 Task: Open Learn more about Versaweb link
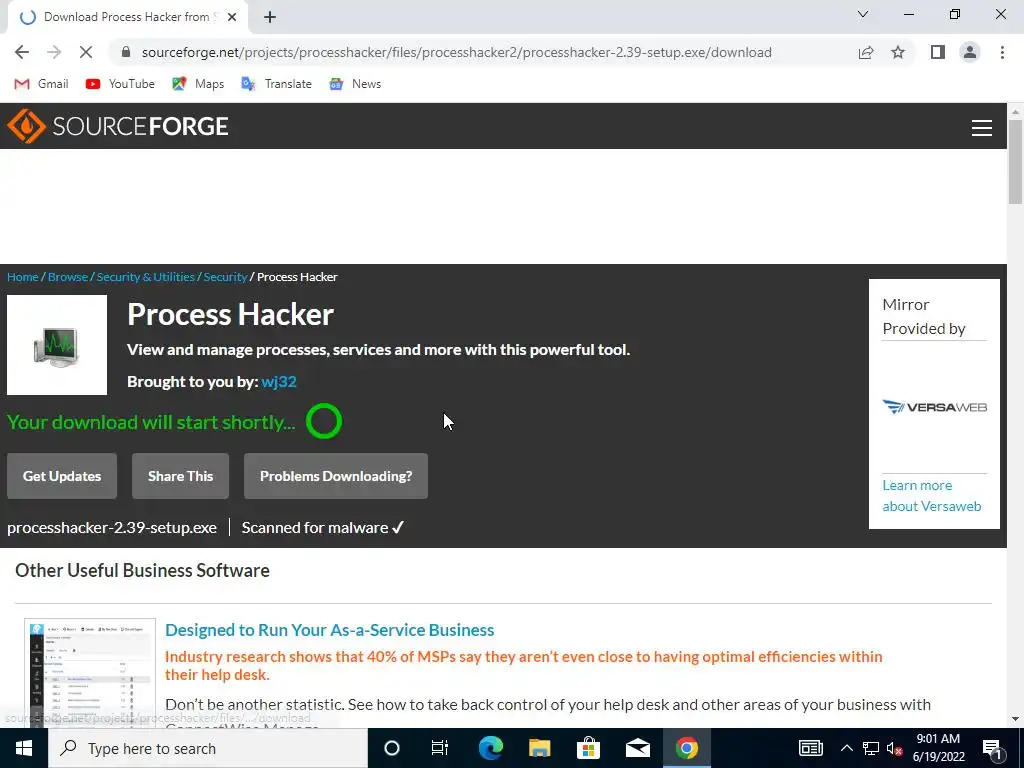point(931,496)
